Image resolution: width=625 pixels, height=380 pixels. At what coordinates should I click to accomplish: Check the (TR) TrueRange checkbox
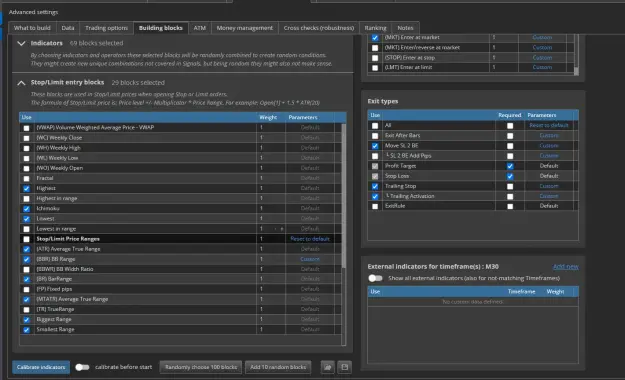point(26,310)
